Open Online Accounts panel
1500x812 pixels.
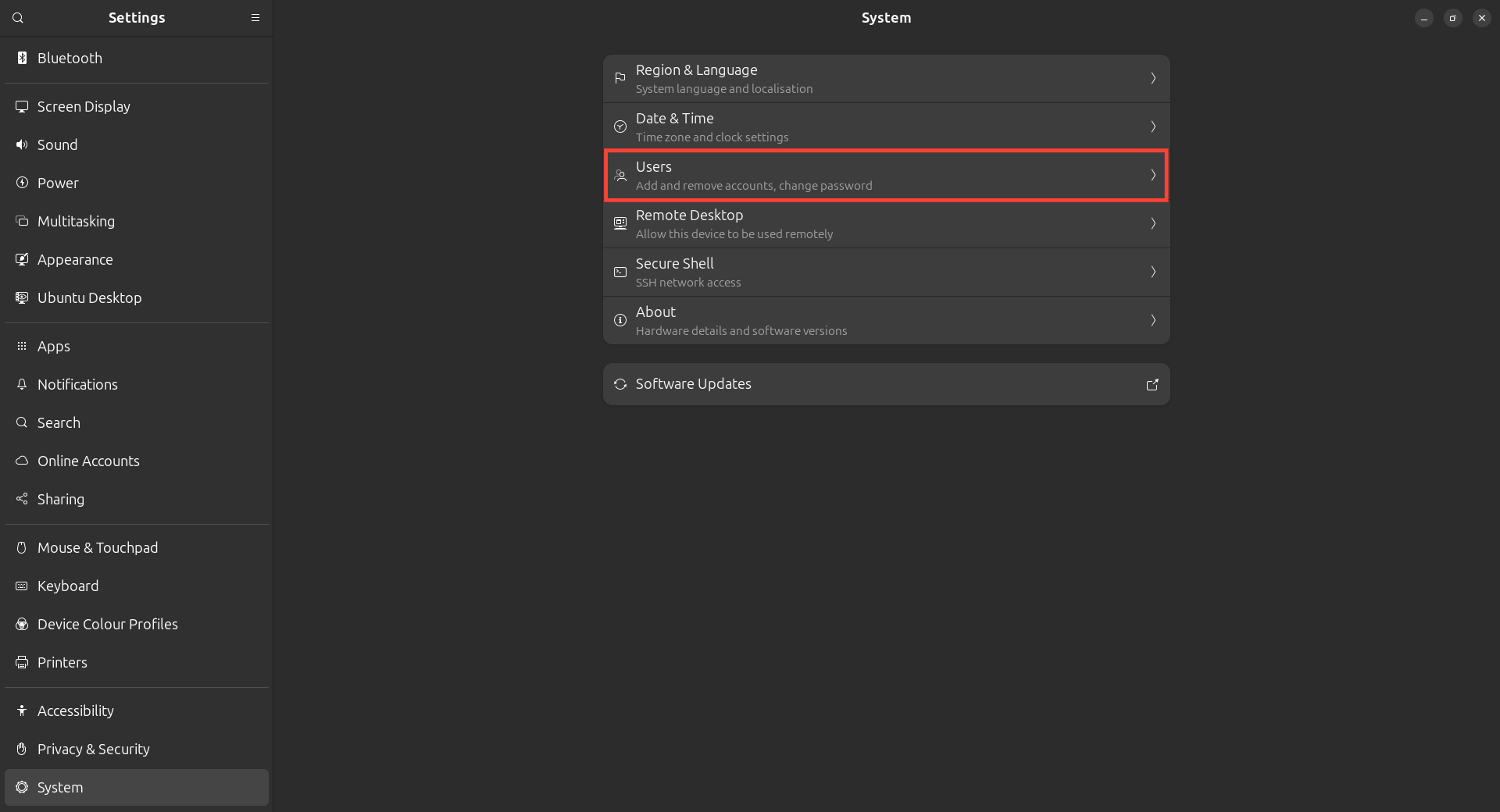point(88,461)
